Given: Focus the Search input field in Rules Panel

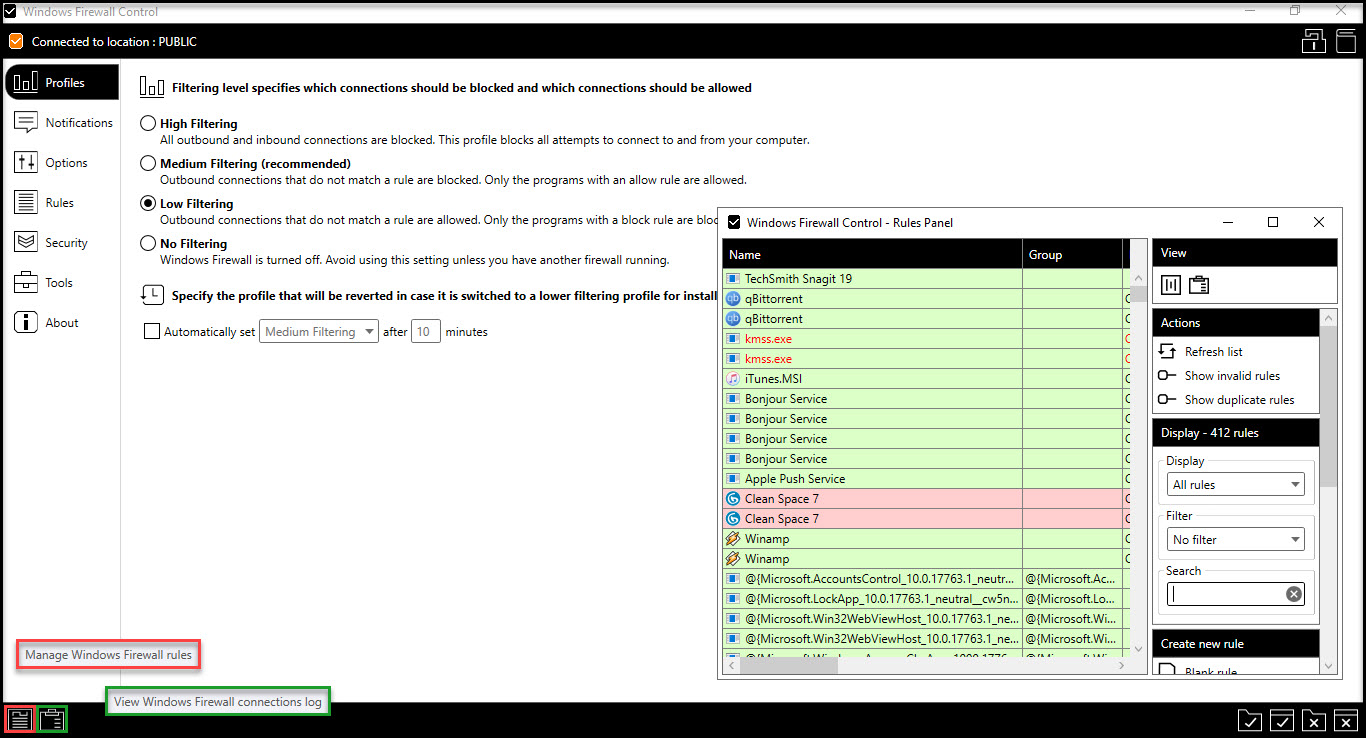Looking at the screenshot, I should [x=1227, y=594].
